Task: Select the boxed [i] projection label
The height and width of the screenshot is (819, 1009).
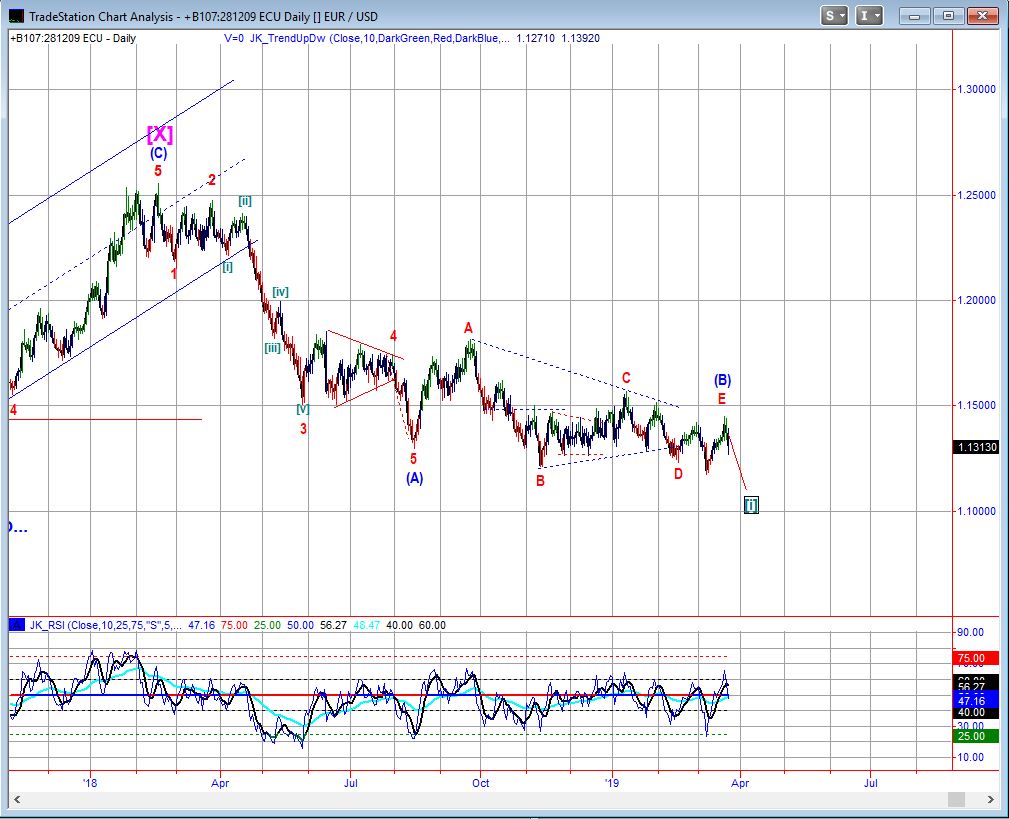Action: tap(751, 505)
